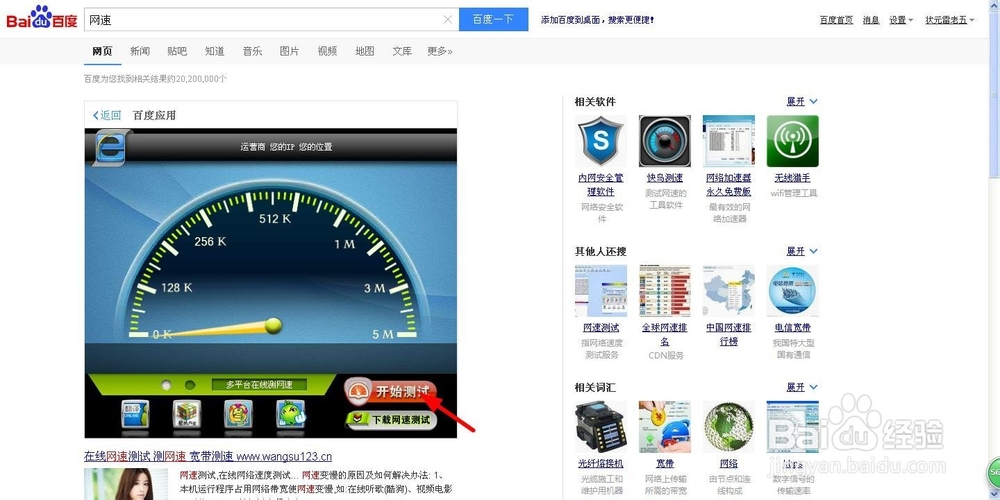The height and width of the screenshot is (500, 1000).
Task: Switch to the 视频 tab
Action: pos(327,51)
